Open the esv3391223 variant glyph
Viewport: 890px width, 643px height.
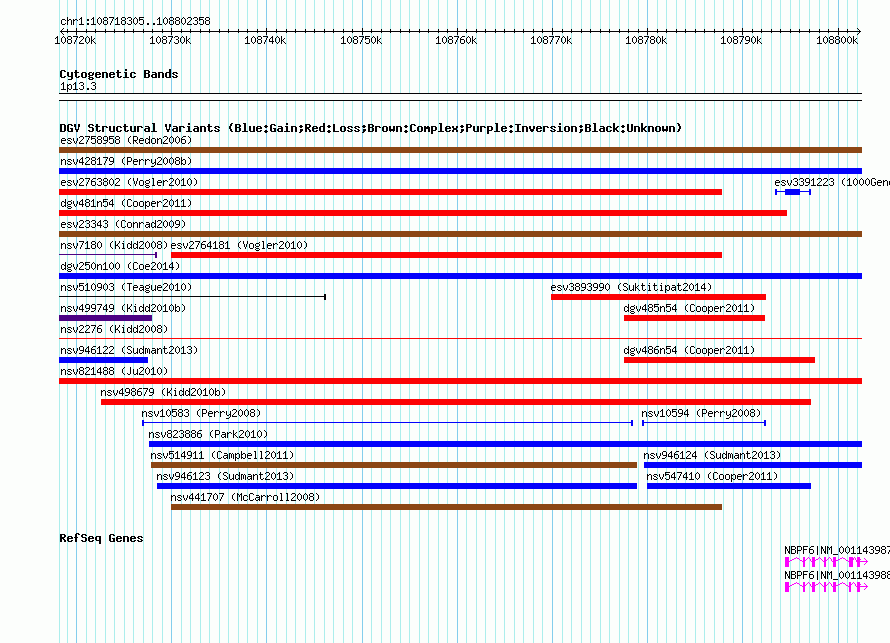tap(793, 192)
